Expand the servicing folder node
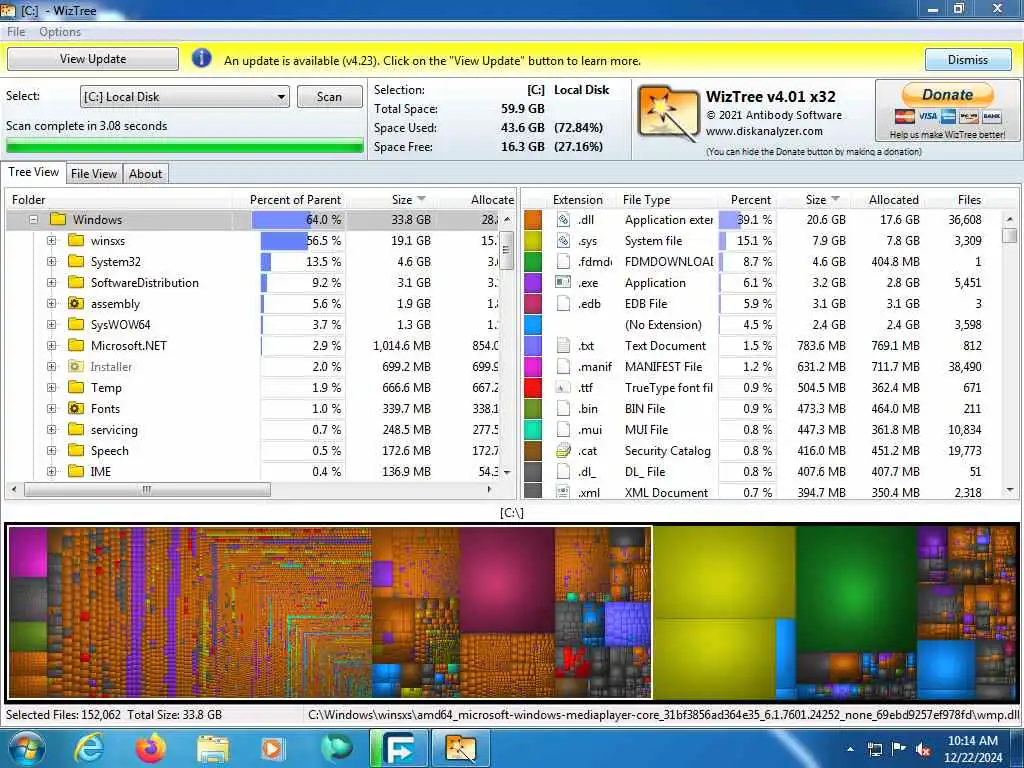This screenshot has width=1024, height=768. pos(52,430)
